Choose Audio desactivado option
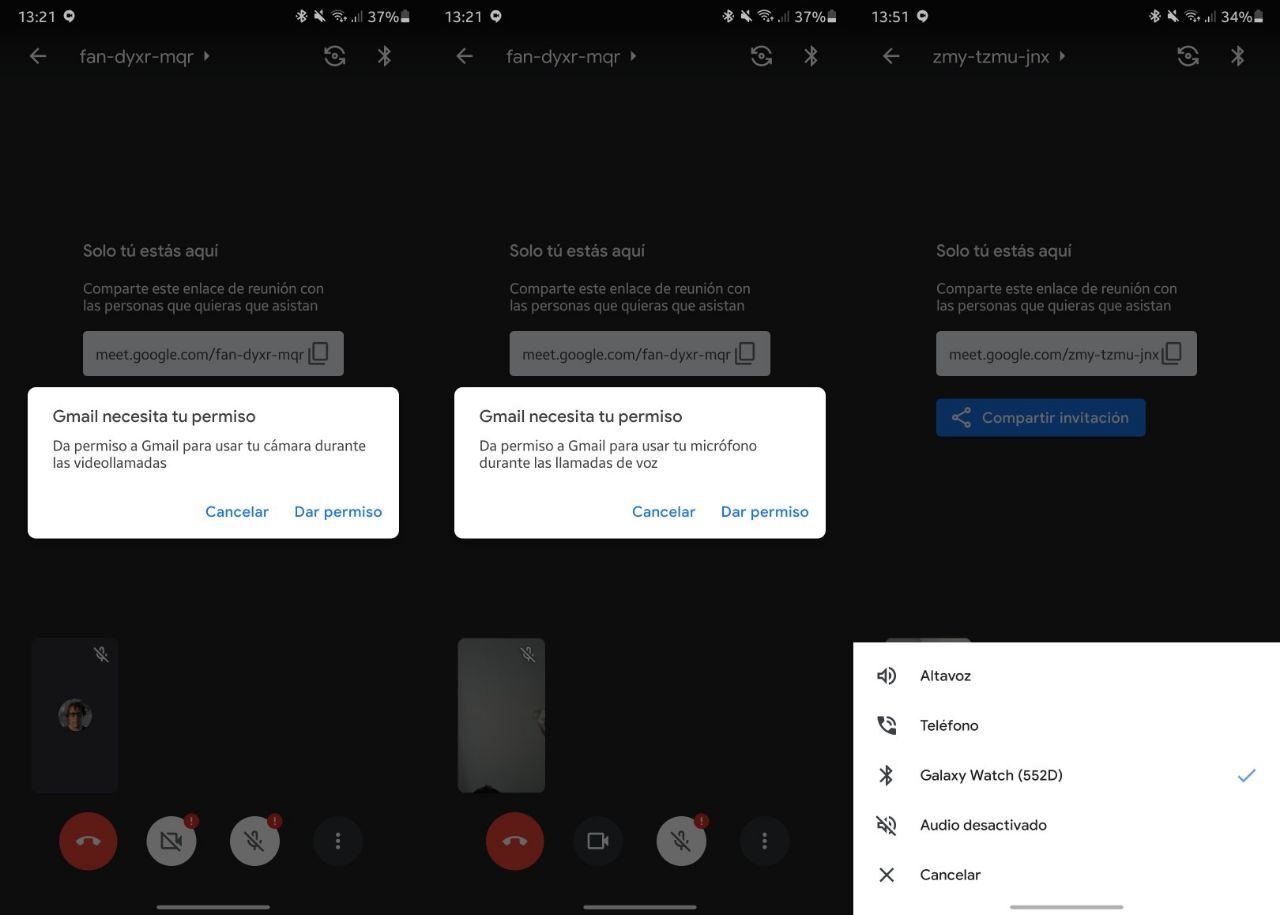Viewport: 1280px width, 915px height. tap(1066, 825)
